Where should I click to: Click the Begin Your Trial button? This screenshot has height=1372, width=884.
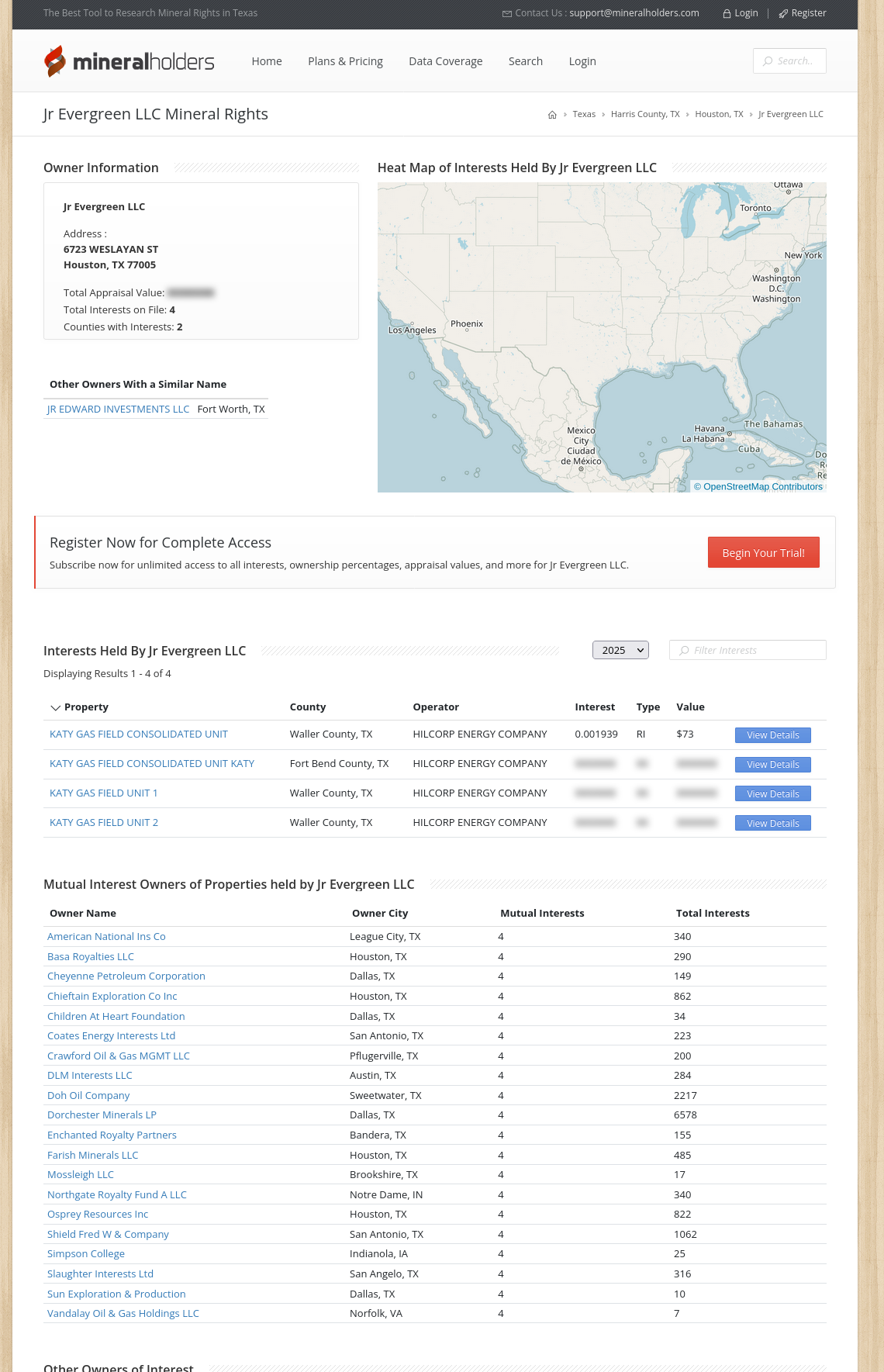tap(764, 552)
